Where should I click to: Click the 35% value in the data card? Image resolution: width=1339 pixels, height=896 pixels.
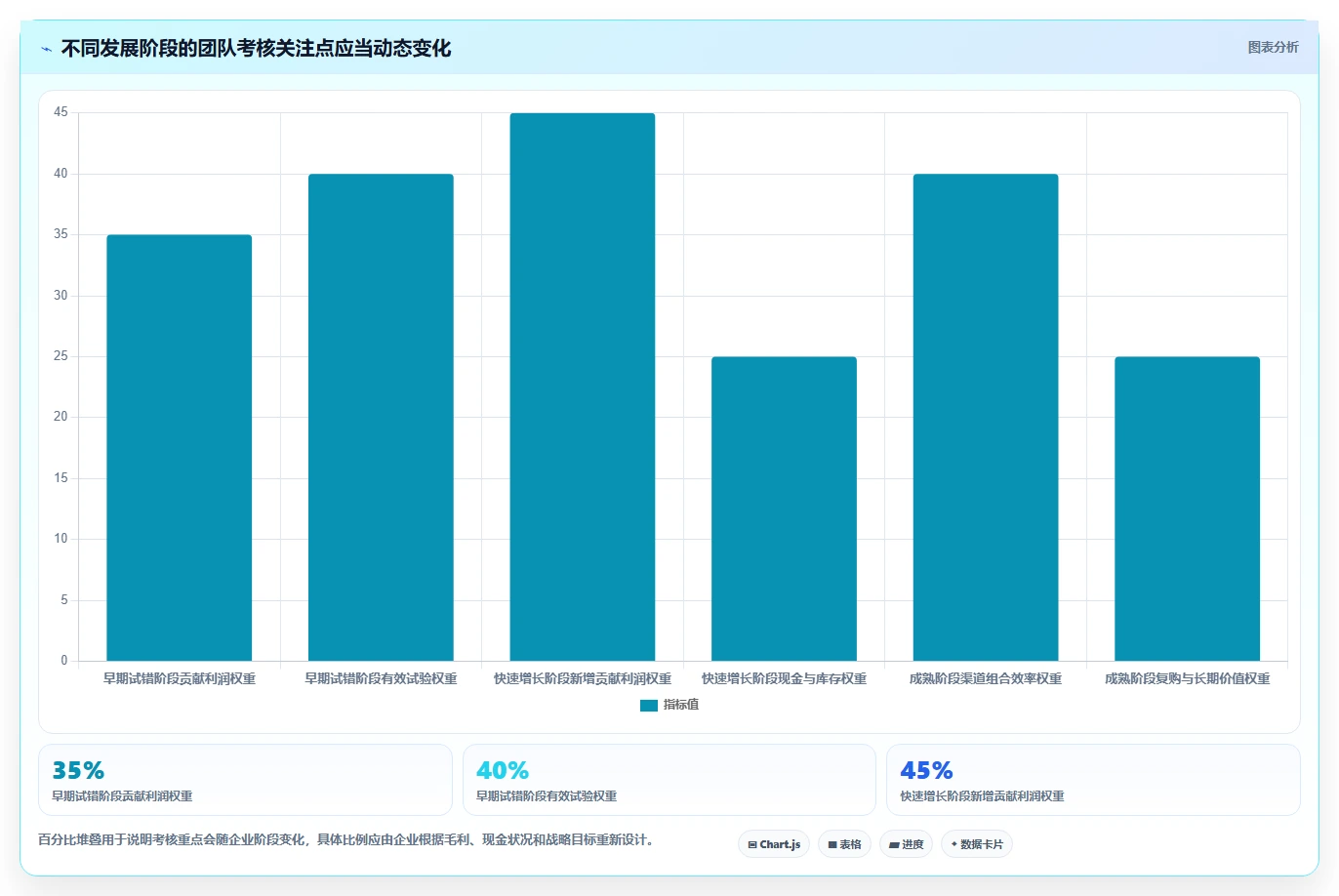point(78,770)
